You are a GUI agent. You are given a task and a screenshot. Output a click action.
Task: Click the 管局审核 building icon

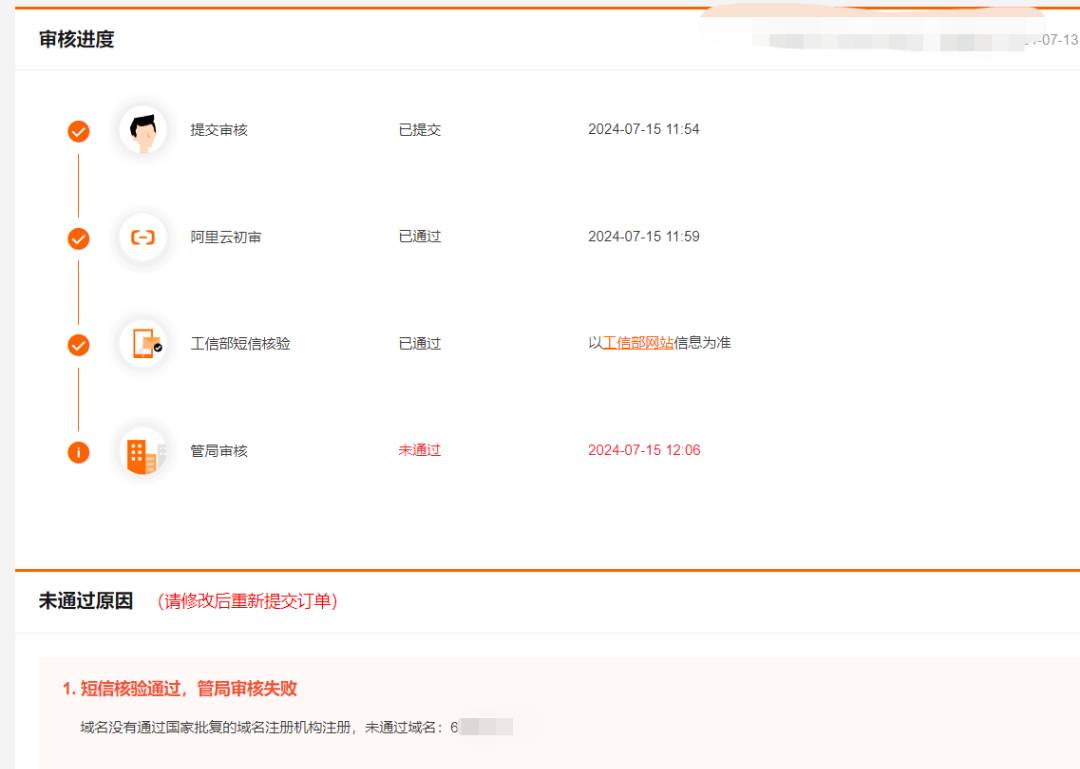[x=144, y=451]
